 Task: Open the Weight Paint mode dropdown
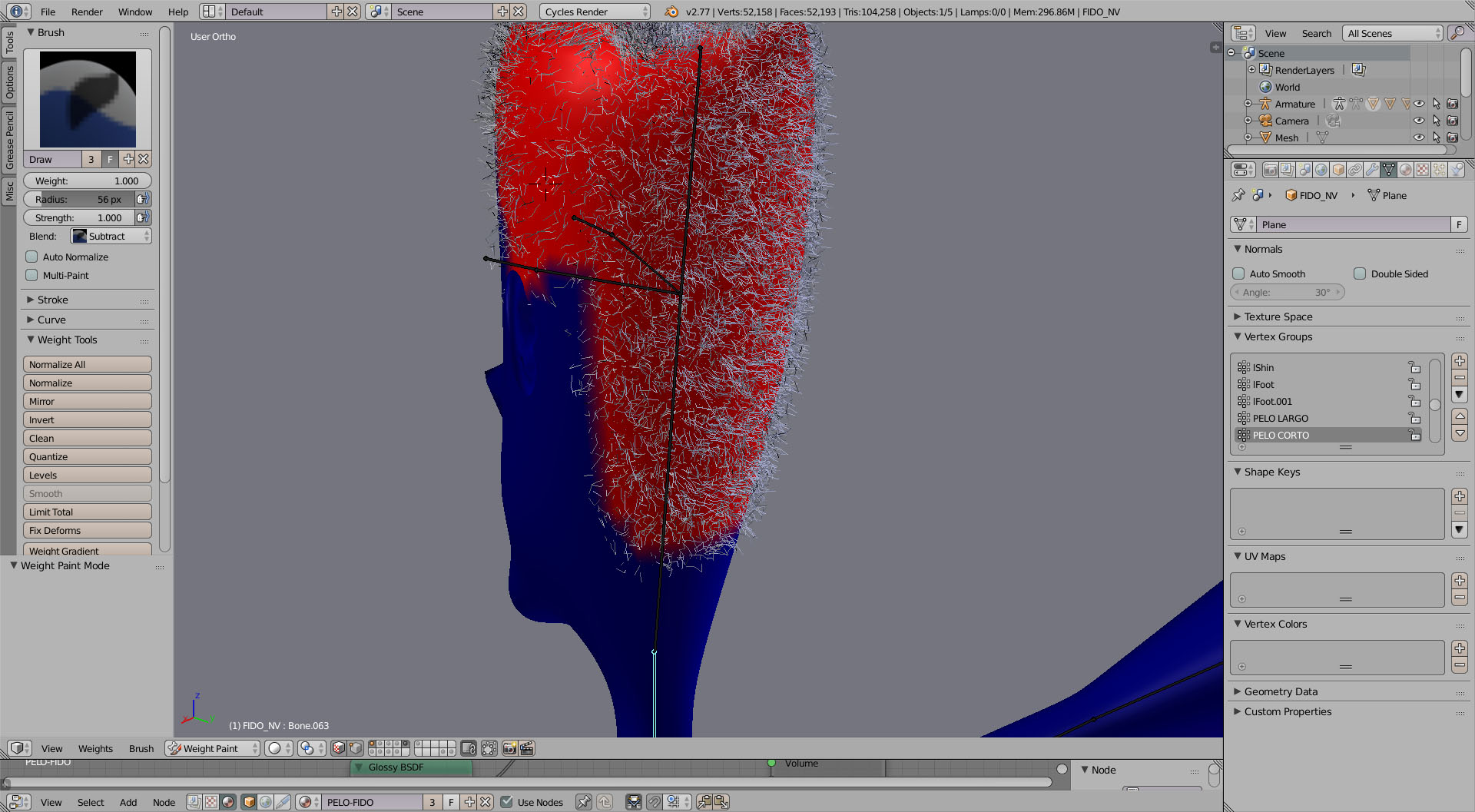pyautogui.click(x=213, y=748)
